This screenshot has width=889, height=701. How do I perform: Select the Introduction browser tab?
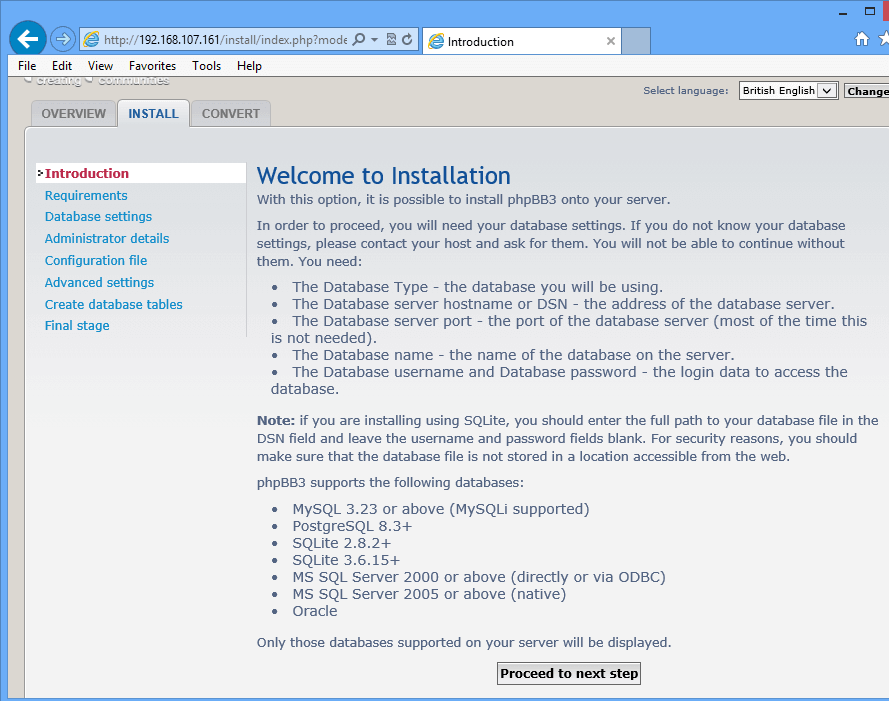[x=522, y=41]
